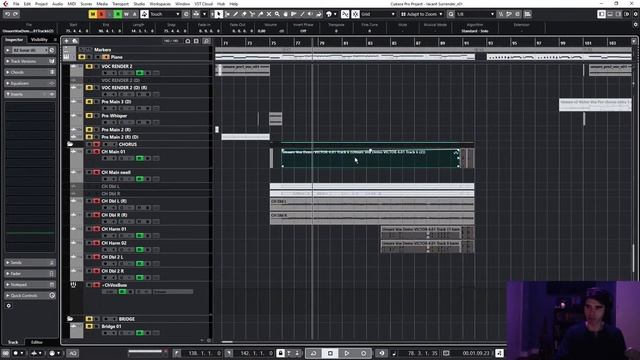
Task: Select the Range Selection tool
Action: (x=227, y=14)
